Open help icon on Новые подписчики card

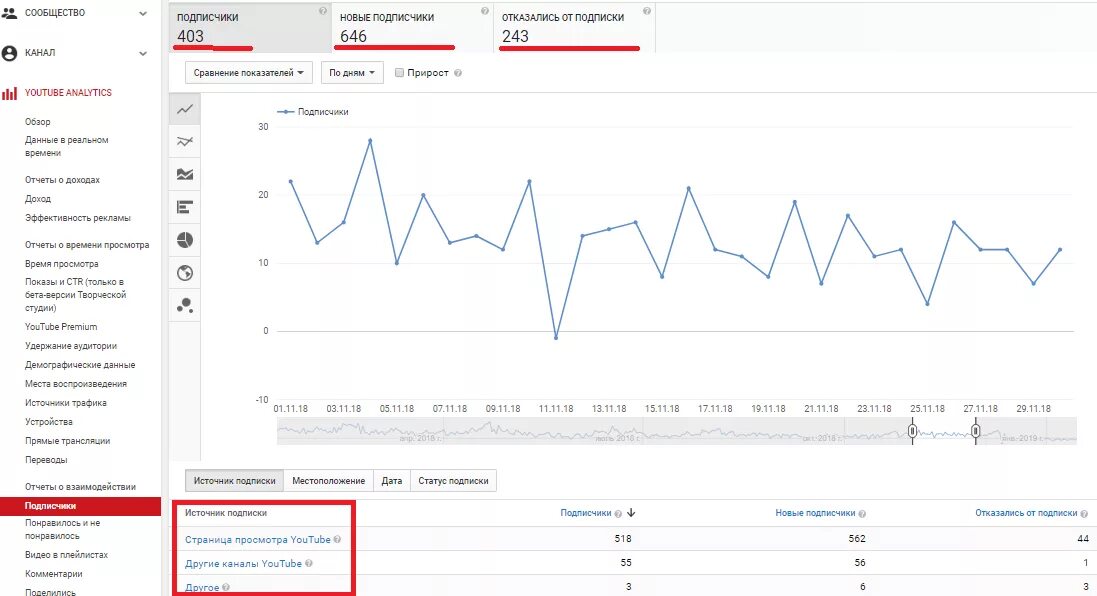click(x=485, y=10)
